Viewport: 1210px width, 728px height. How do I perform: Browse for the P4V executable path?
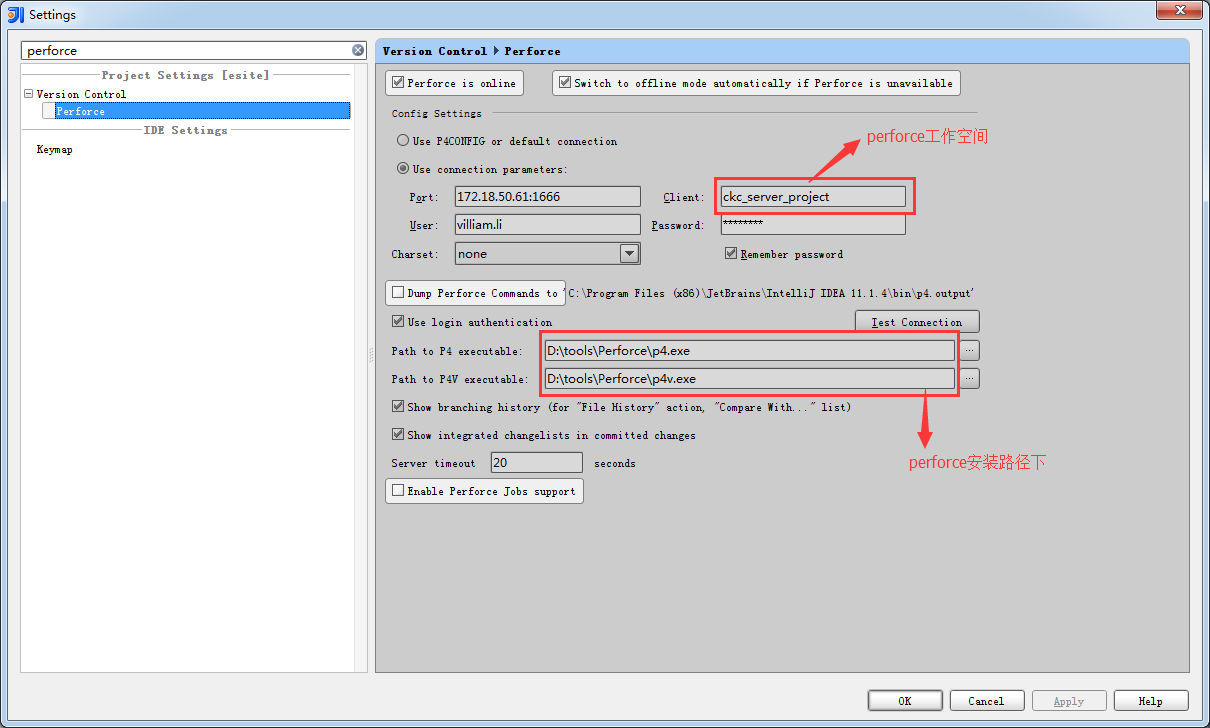tap(969, 379)
